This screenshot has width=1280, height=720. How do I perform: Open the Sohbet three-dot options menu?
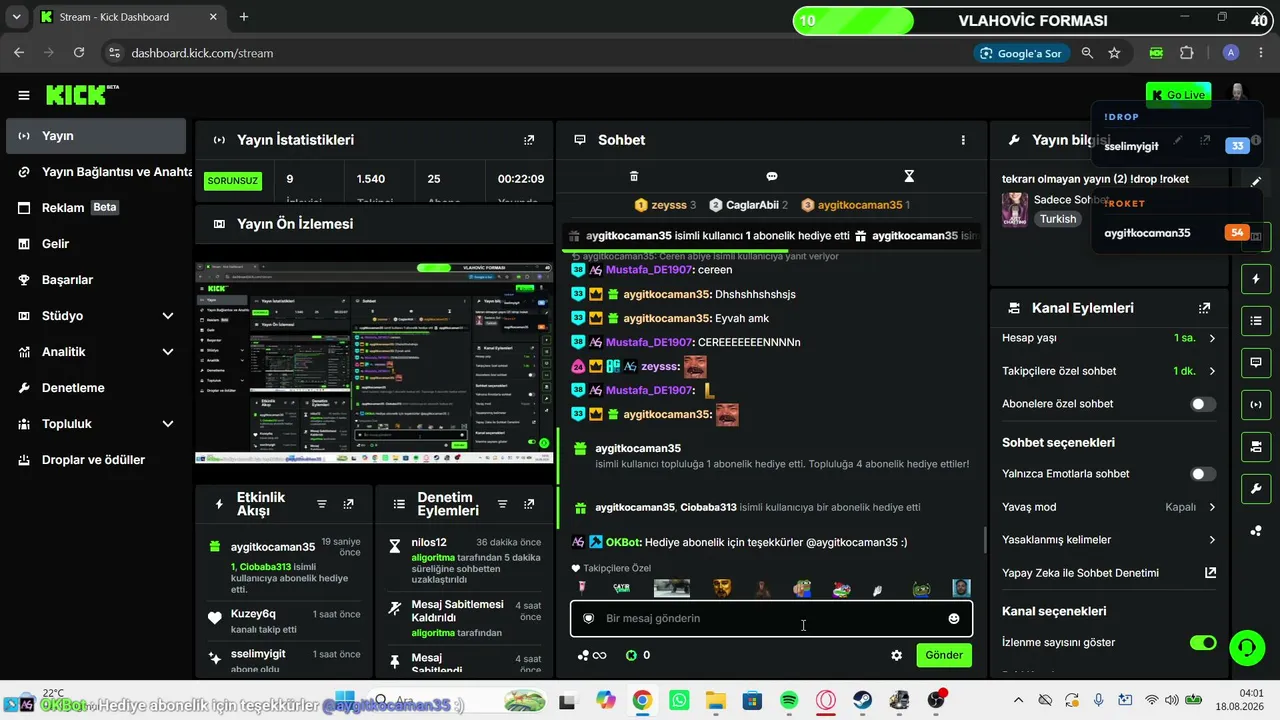[x=963, y=140]
